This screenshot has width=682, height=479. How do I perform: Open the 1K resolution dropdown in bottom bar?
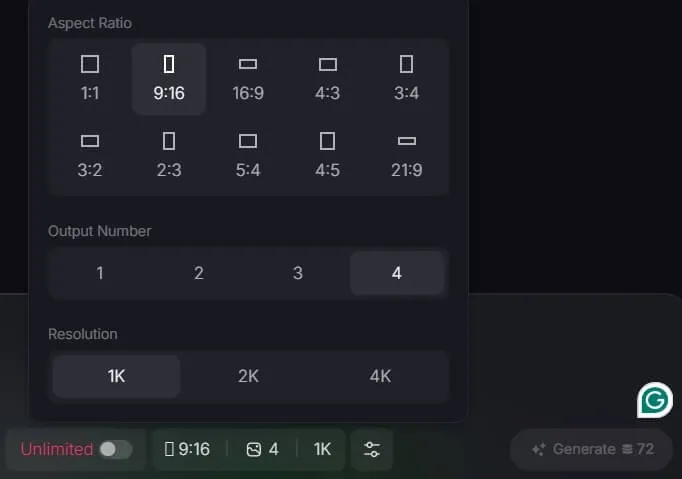pos(322,449)
